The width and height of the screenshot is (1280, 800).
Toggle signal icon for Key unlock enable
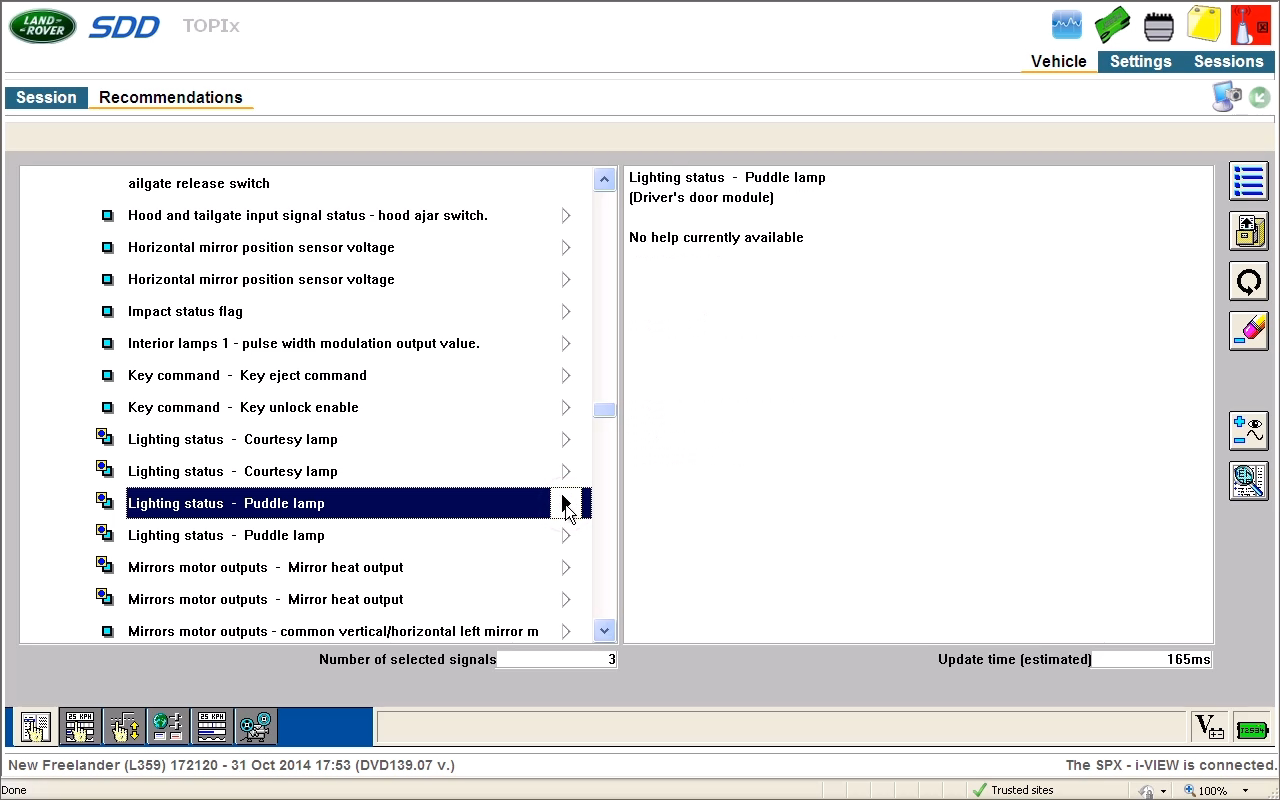pyautogui.click(x=107, y=407)
